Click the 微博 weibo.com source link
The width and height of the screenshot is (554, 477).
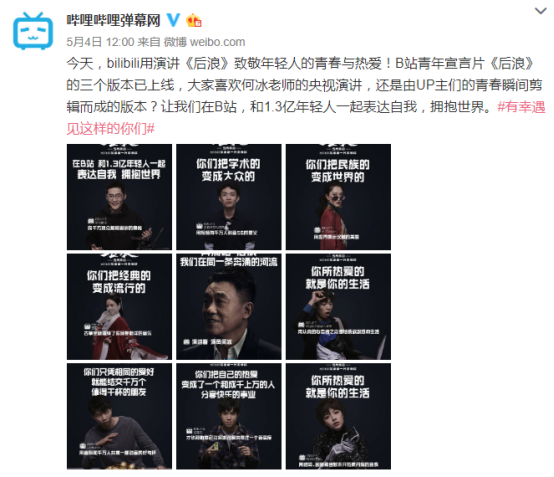pyautogui.click(x=204, y=42)
